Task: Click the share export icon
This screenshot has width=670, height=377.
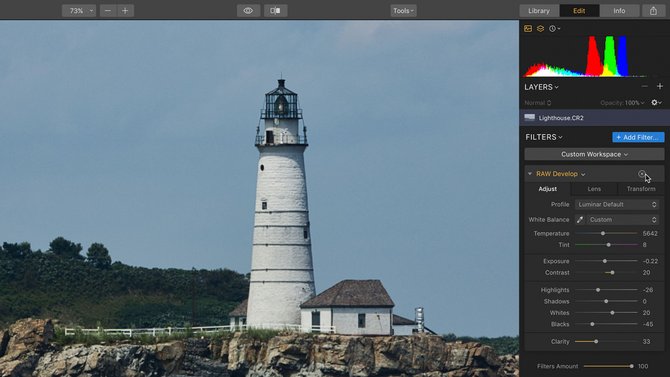Action: tap(653, 11)
